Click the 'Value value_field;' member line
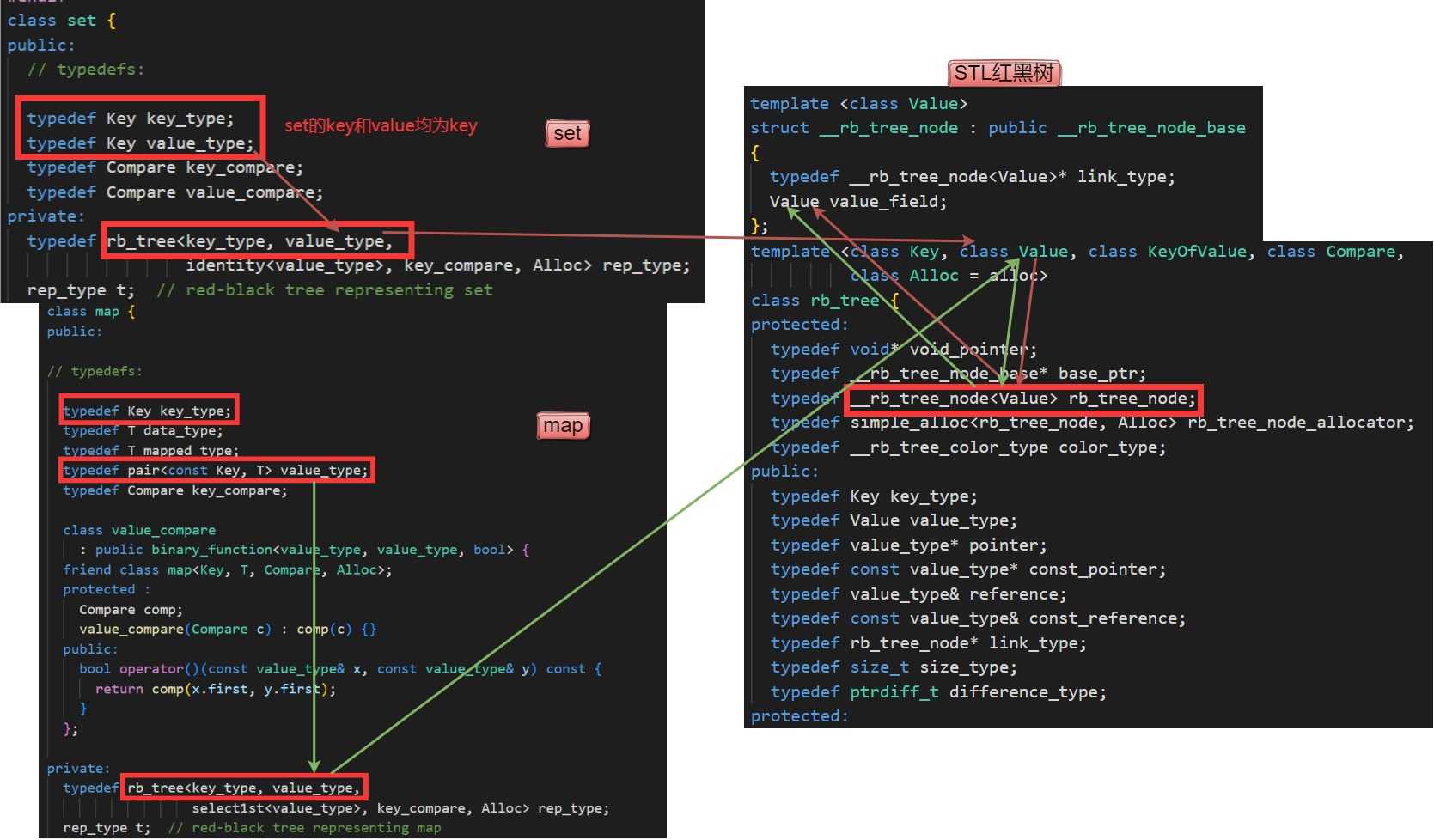The image size is (1434, 840). [x=858, y=202]
